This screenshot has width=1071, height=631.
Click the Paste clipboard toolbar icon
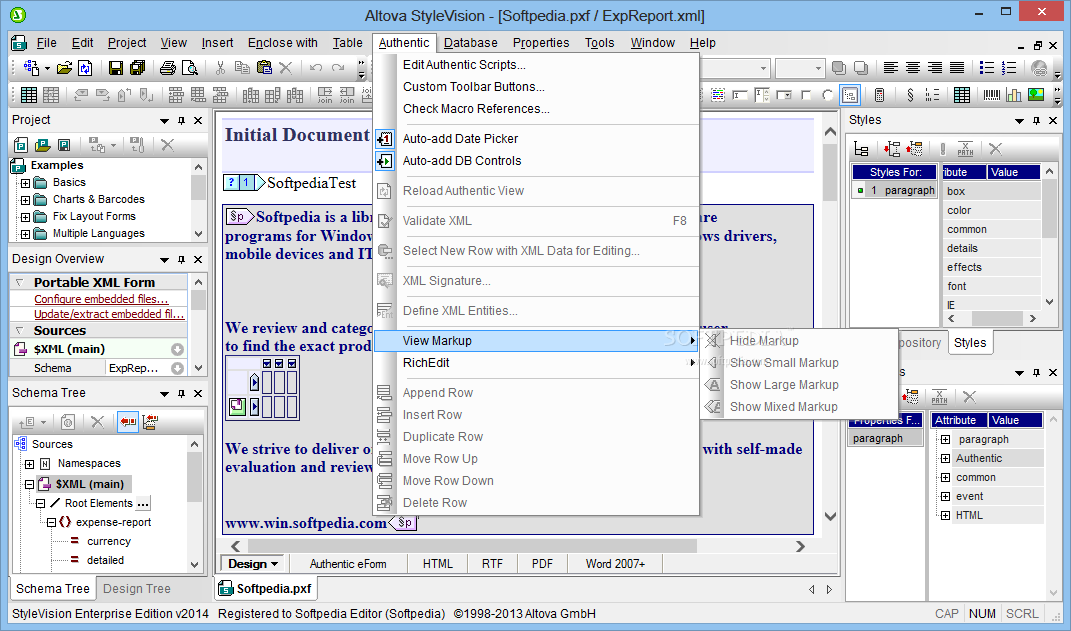[264, 68]
